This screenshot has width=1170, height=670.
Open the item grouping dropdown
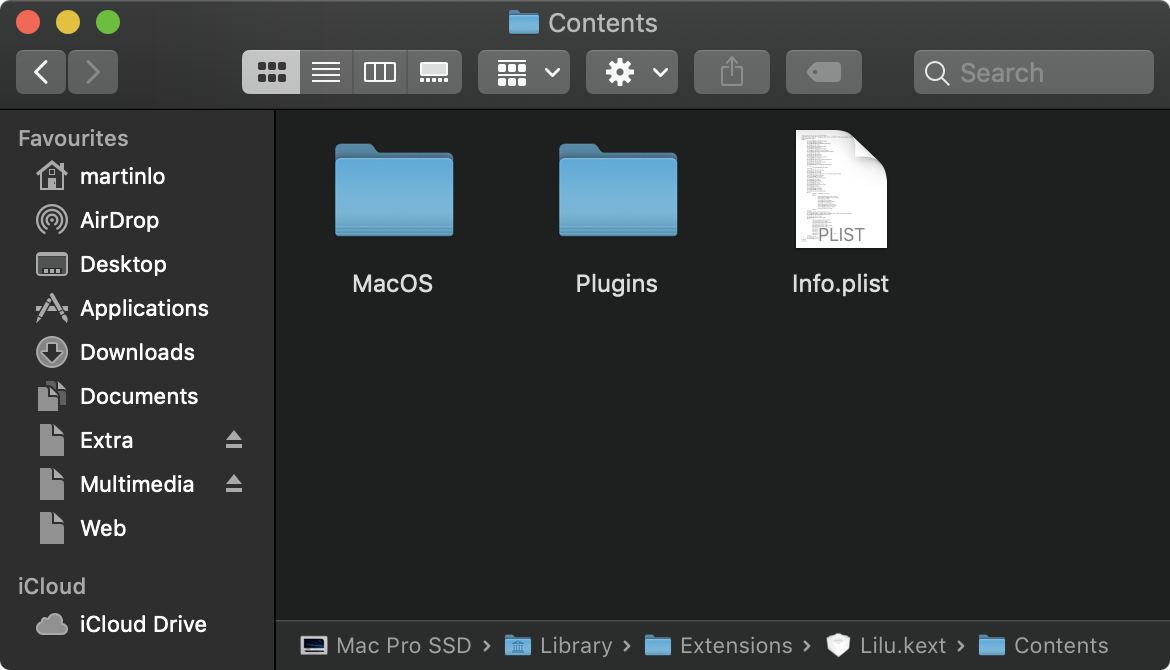click(523, 71)
